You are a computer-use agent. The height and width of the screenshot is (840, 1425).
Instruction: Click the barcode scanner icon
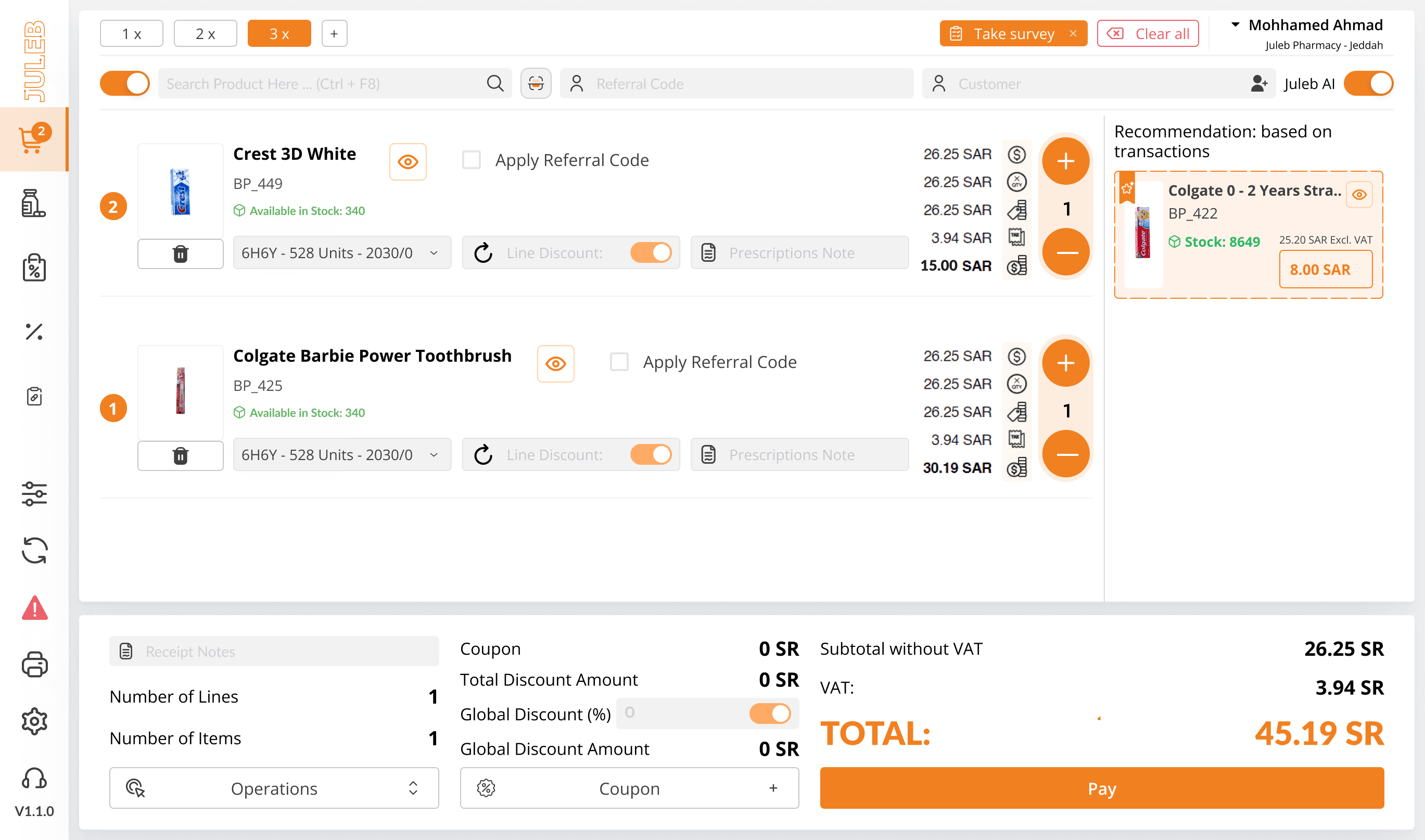coord(536,84)
